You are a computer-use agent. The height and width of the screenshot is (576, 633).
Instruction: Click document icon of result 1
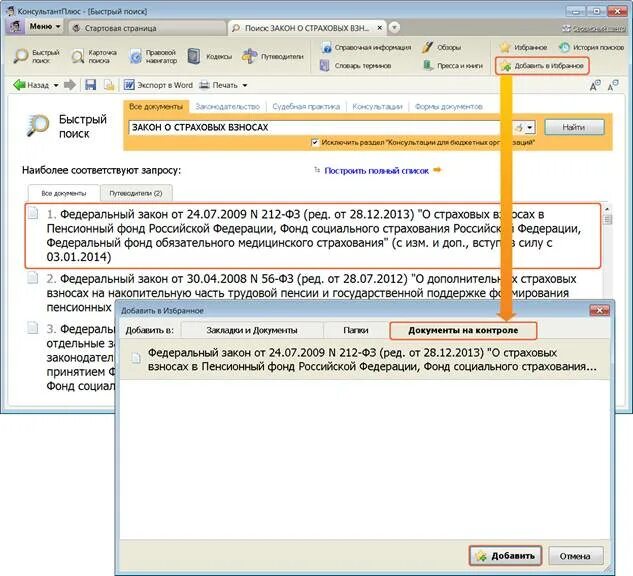point(33,213)
